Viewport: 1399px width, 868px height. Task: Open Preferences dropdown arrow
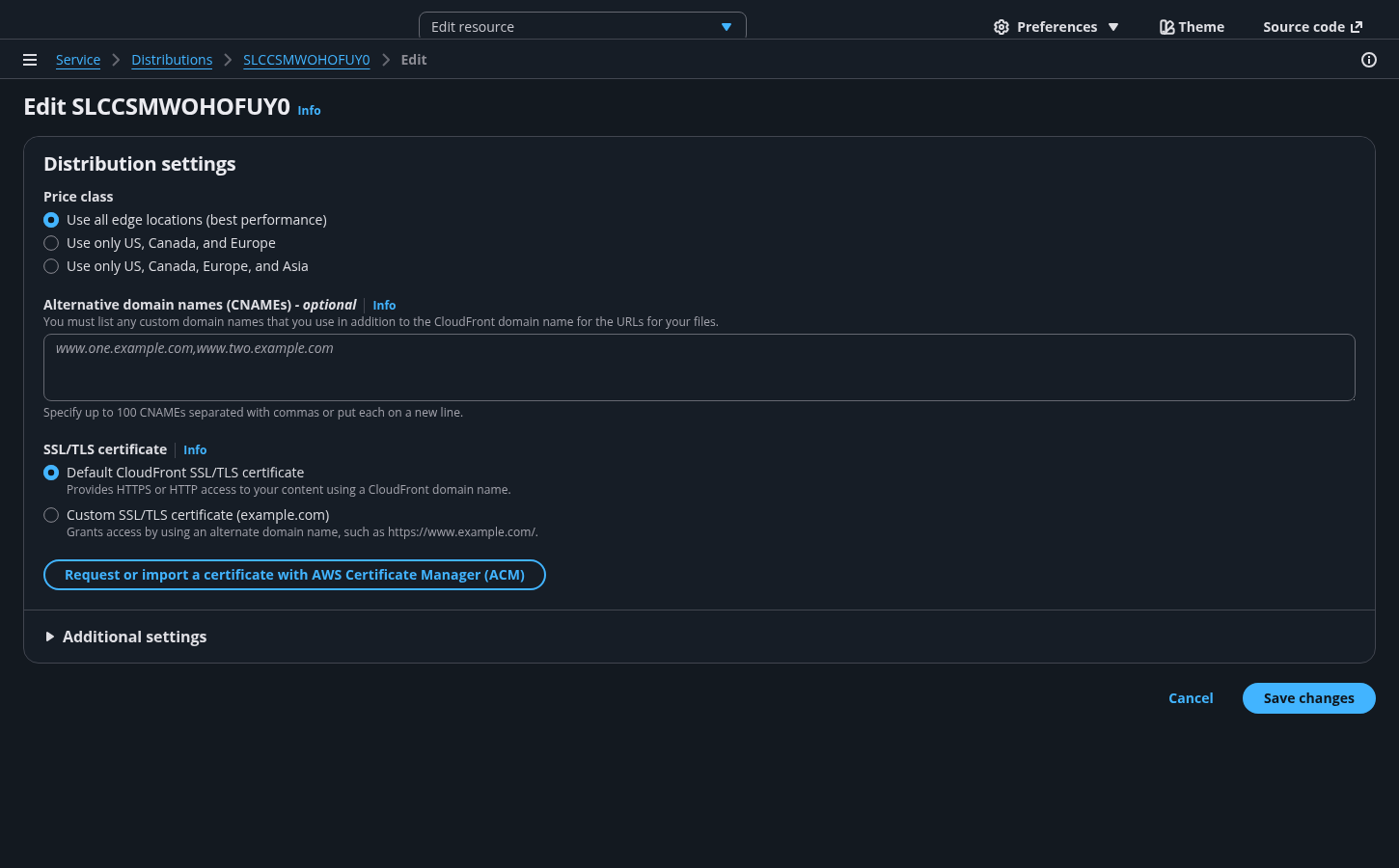point(1113,27)
